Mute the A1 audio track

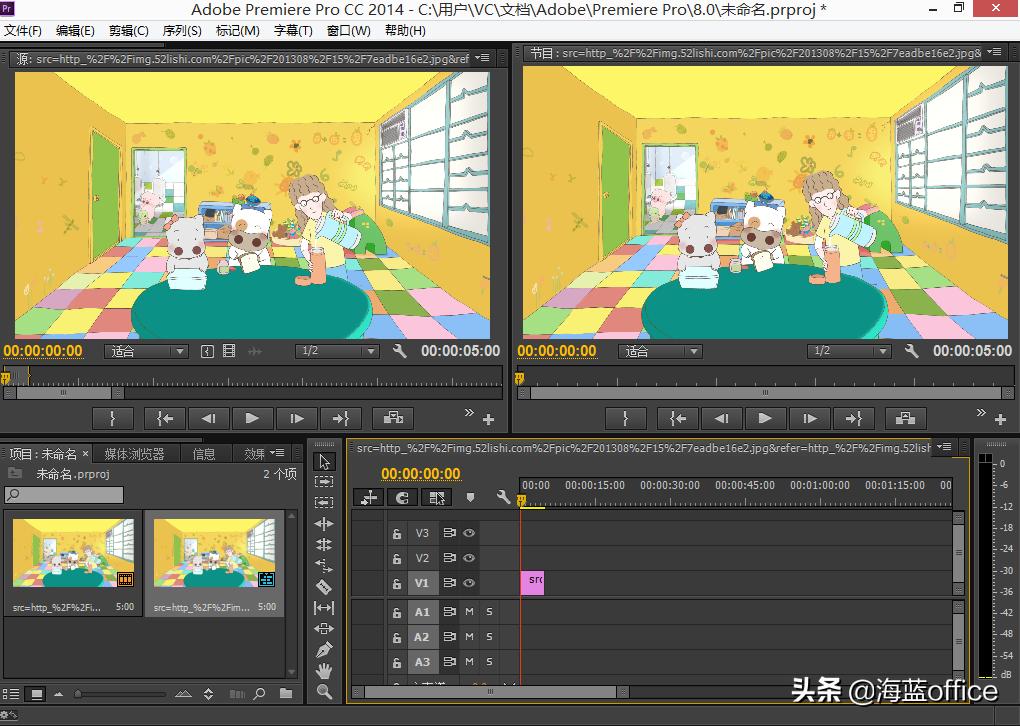click(x=469, y=611)
